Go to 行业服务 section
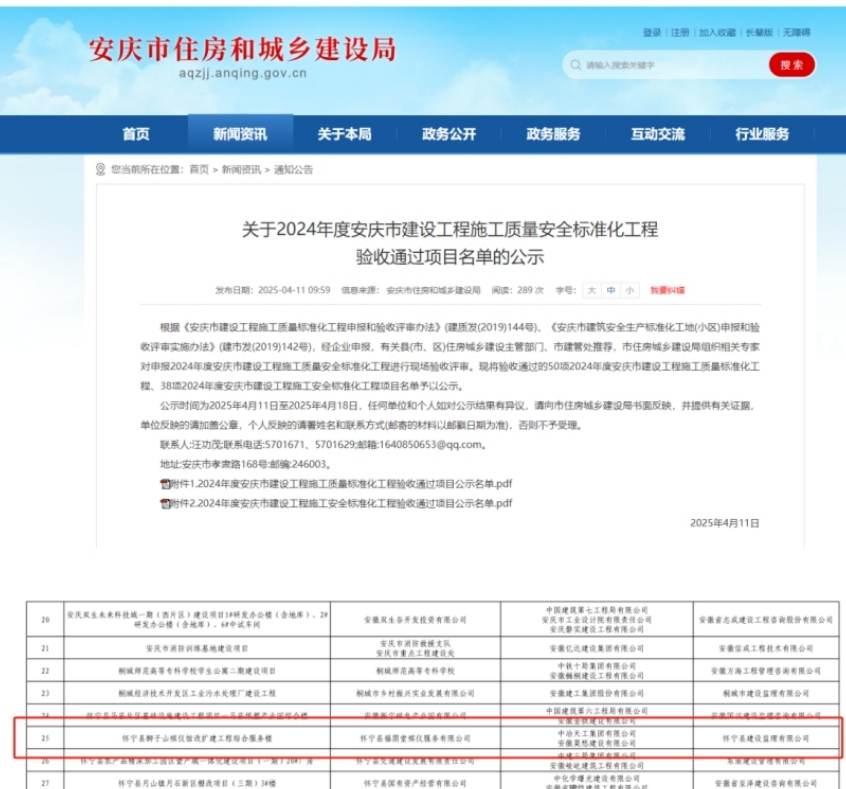The width and height of the screenshot is (846, 789). 762,134
